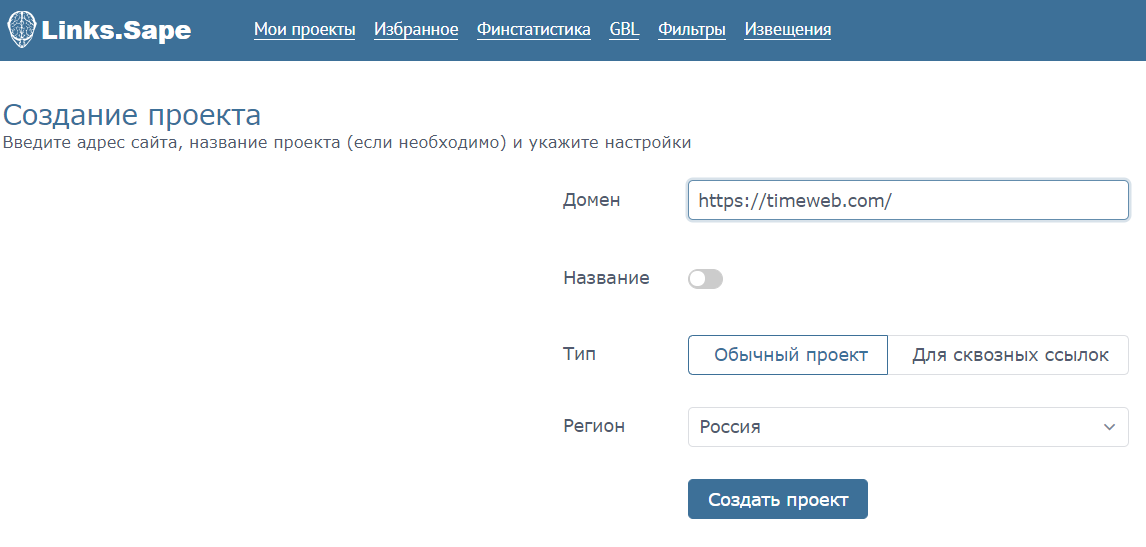This screenshot has width=1146, height=547.
Task: Open the Фильтры menu item
Action: click(691, 30)
